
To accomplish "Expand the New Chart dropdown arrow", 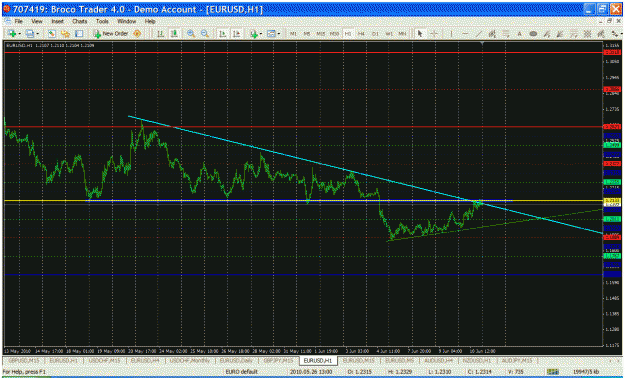I will pyautogui.click(x=19, y=34).
